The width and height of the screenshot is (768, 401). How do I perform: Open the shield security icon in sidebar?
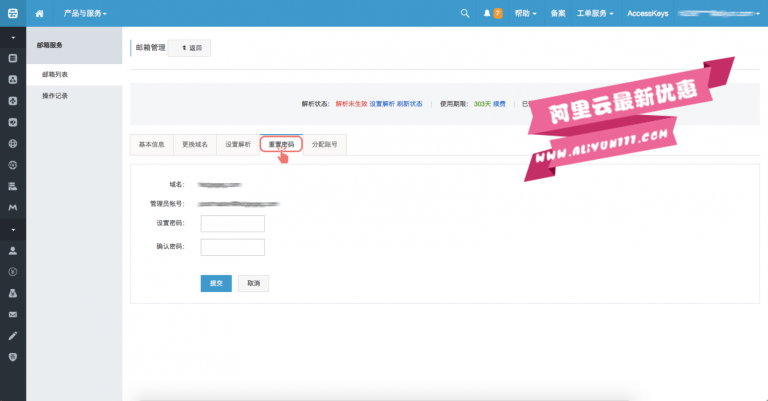pyautogui.click(x=13, y=357)
